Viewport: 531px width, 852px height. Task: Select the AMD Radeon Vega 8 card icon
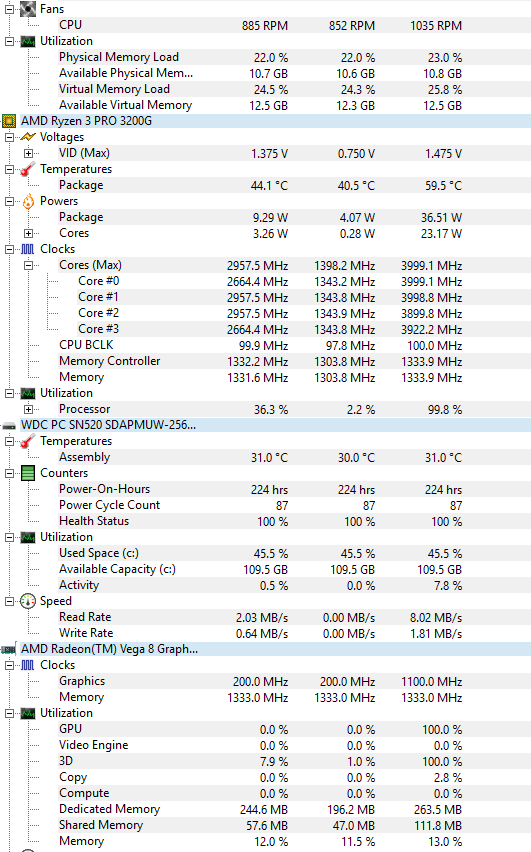pyautogui.click(x=9, y=649)
